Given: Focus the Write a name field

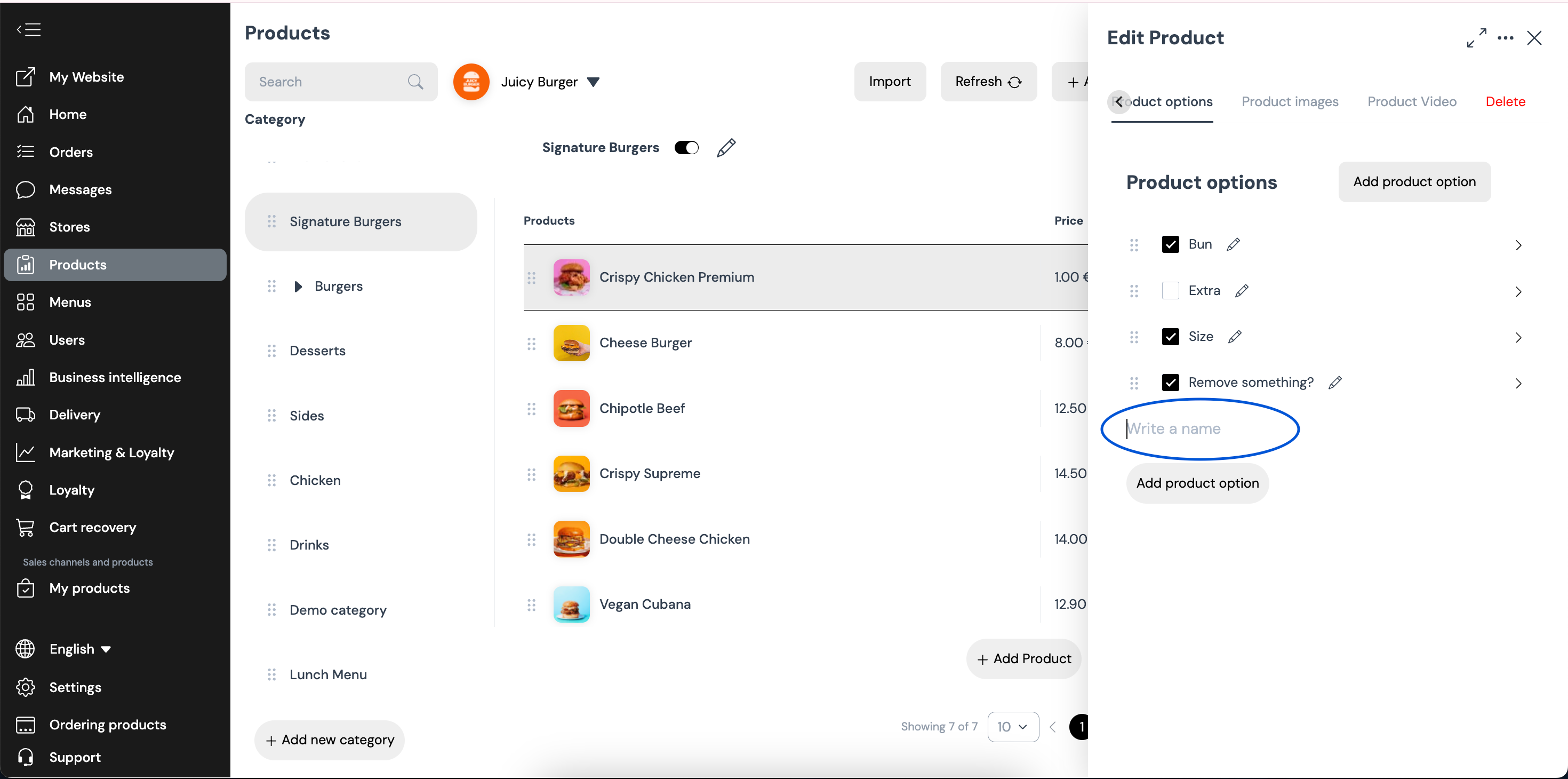Looking at the screenshot, I should [1199, 429].
